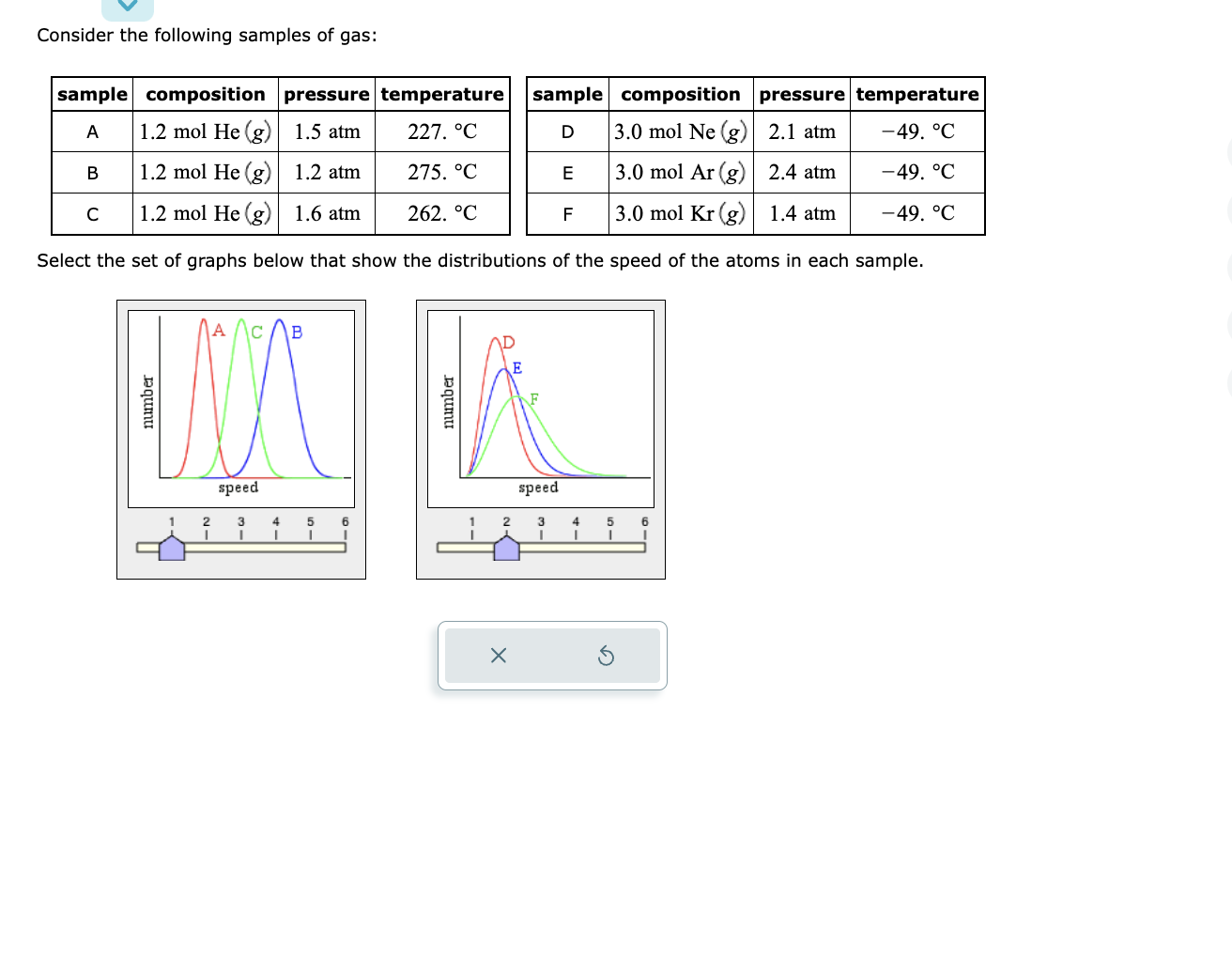Click the undo reset-answer icon
Image resolution: width=1232 pixels, height=960 pixels.
coord(607,656)
